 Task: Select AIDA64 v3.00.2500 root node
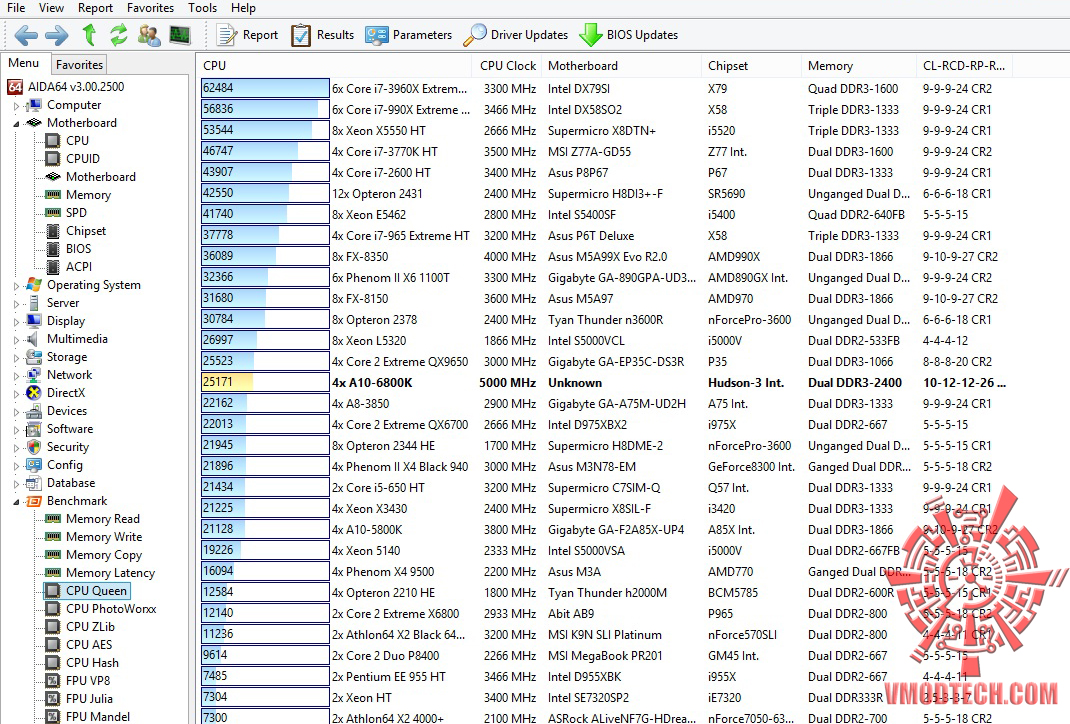(x=76, y=87)
